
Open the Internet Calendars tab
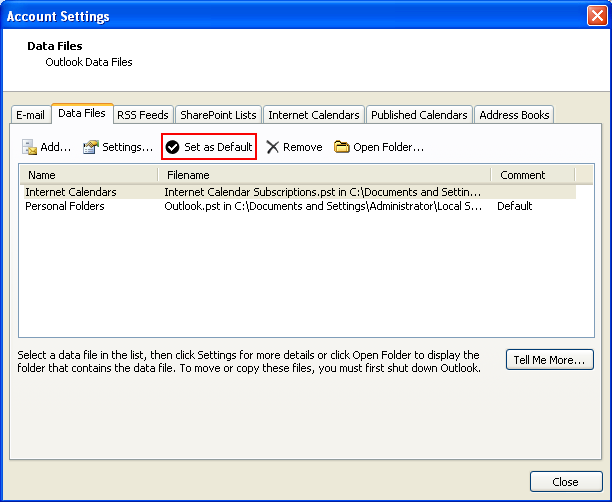coord(314,115)
